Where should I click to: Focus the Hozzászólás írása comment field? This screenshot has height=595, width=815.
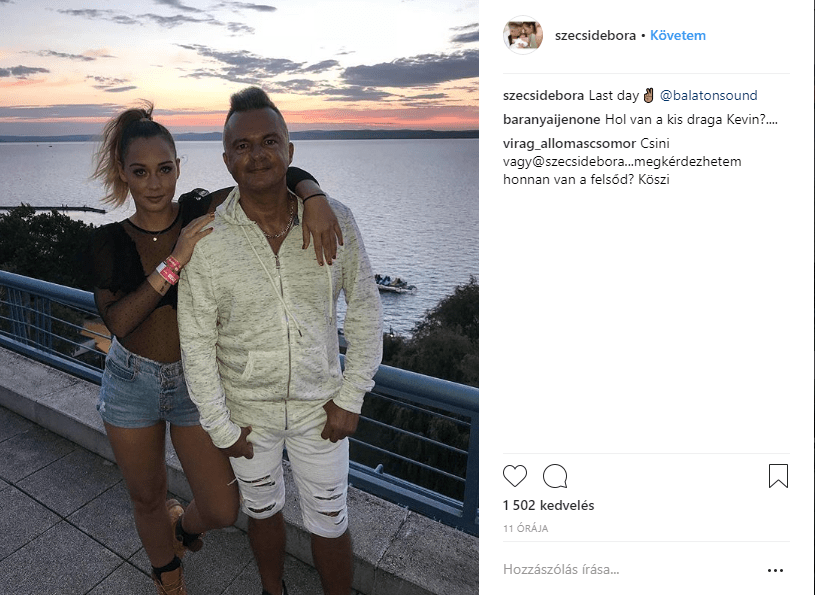click(x=629, y=570)
